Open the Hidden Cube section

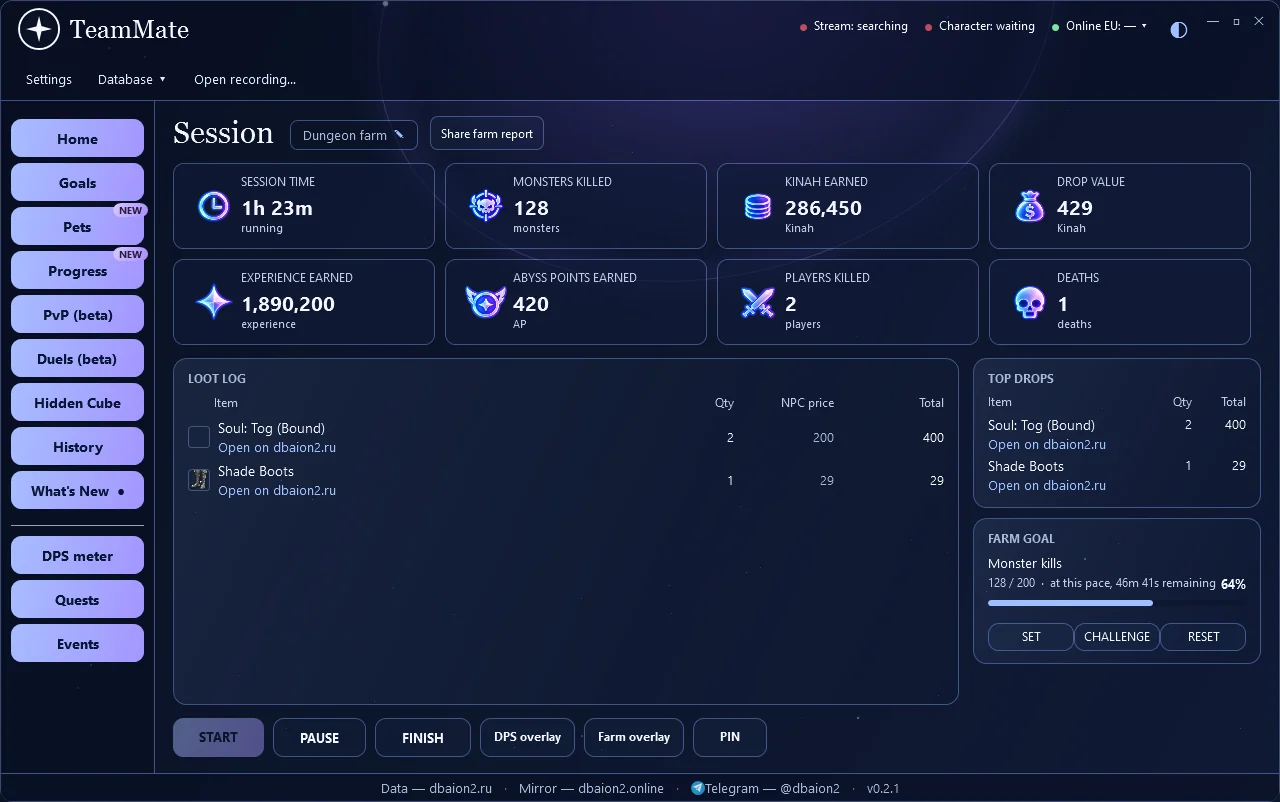tap(78, 403)
